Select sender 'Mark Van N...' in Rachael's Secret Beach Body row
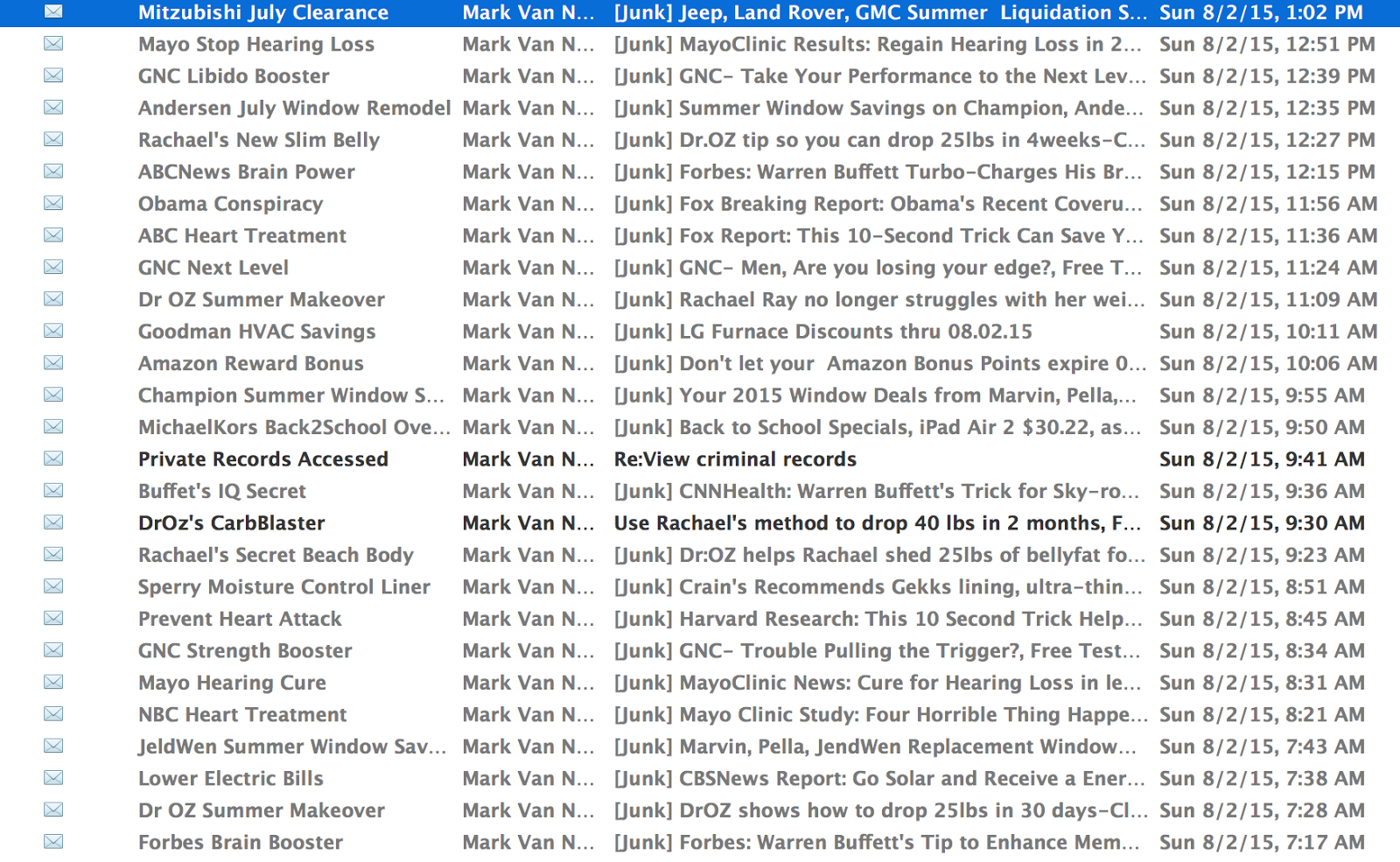The height and width of the screenshot is (862, 1400). [x=528, y=555]
